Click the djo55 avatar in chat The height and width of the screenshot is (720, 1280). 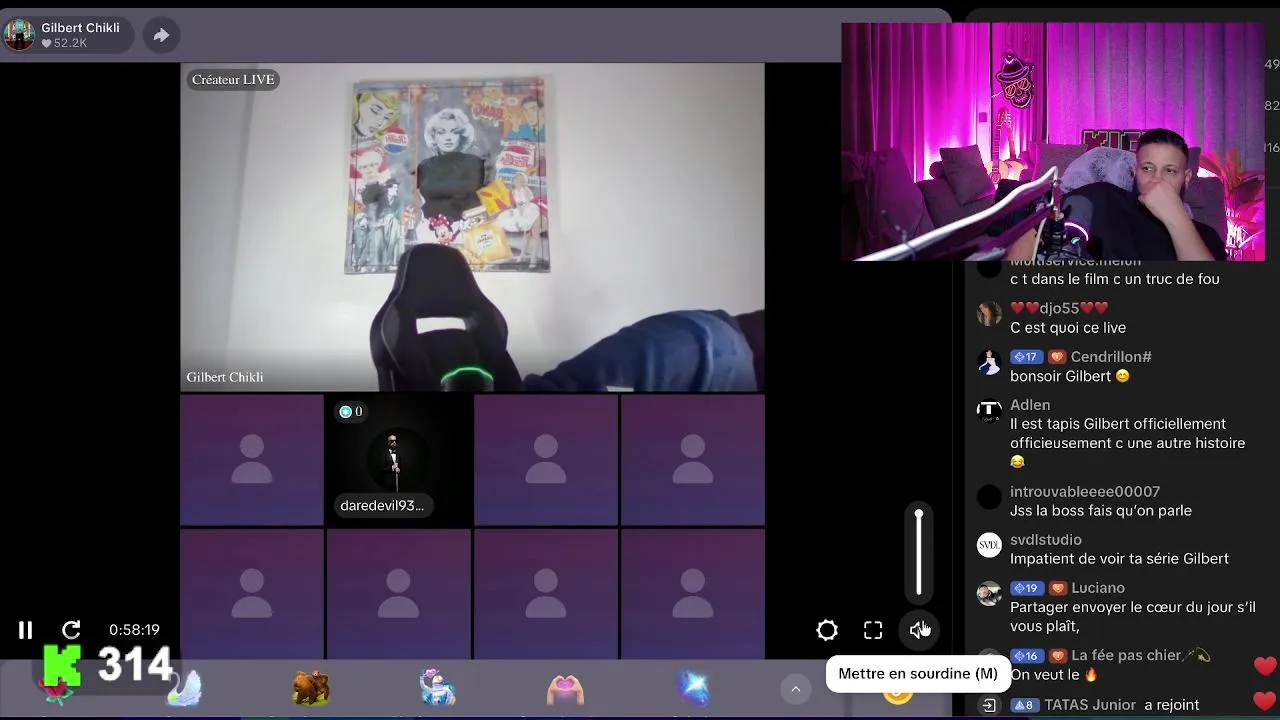pyautogui.click(x=989, y=314)
